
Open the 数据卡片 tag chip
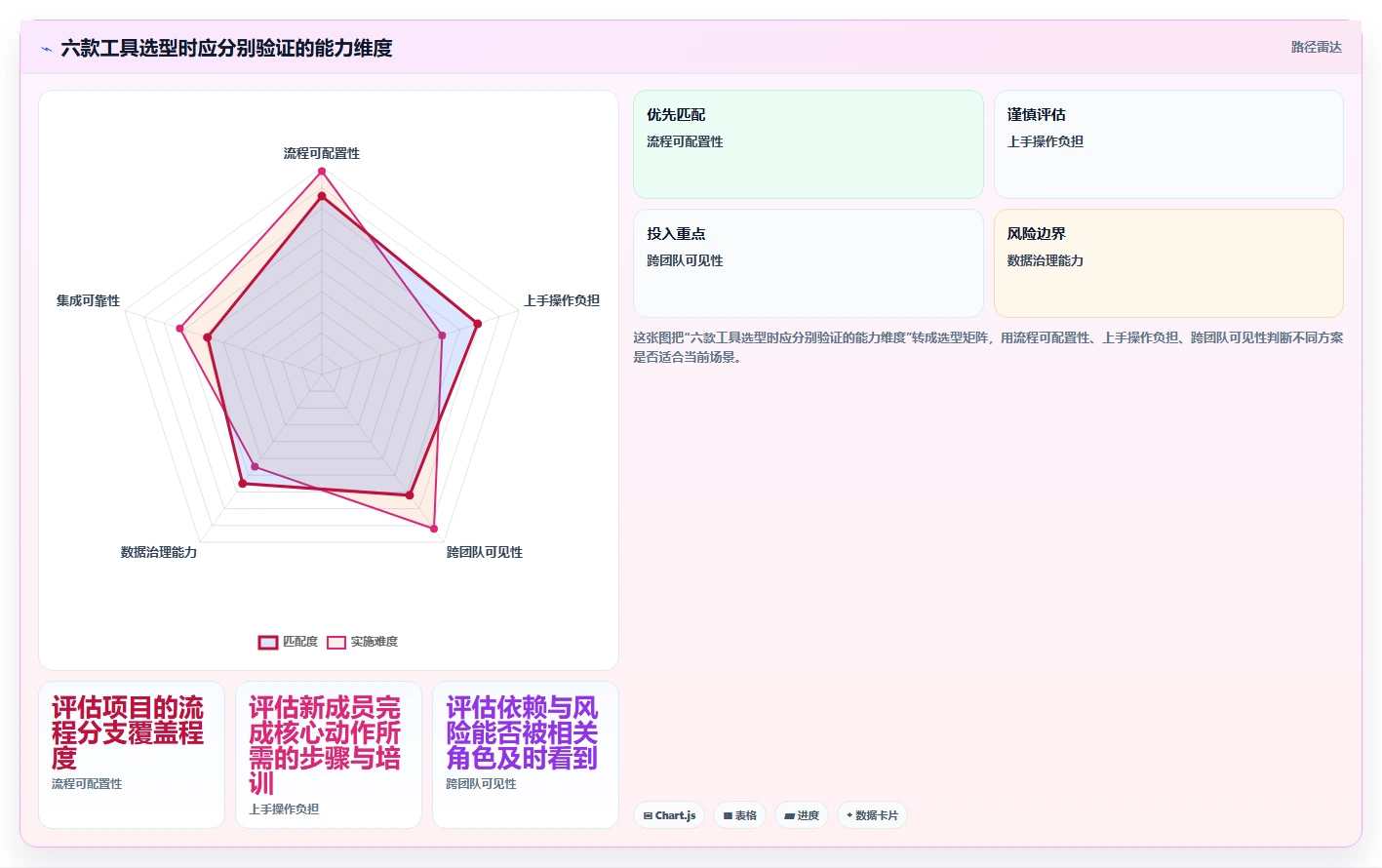tap(872, 815)
